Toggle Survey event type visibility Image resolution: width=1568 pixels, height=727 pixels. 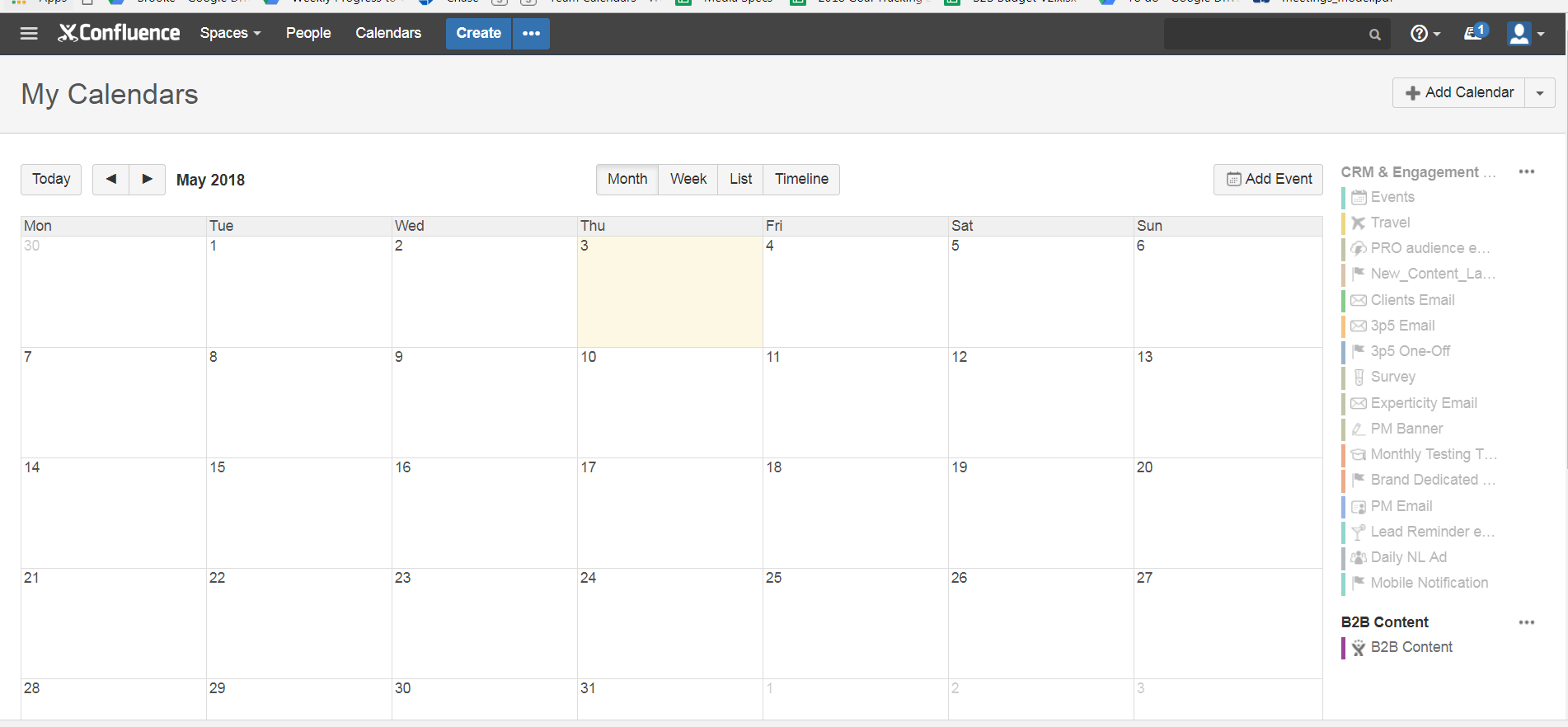(x=1392, y=377)
